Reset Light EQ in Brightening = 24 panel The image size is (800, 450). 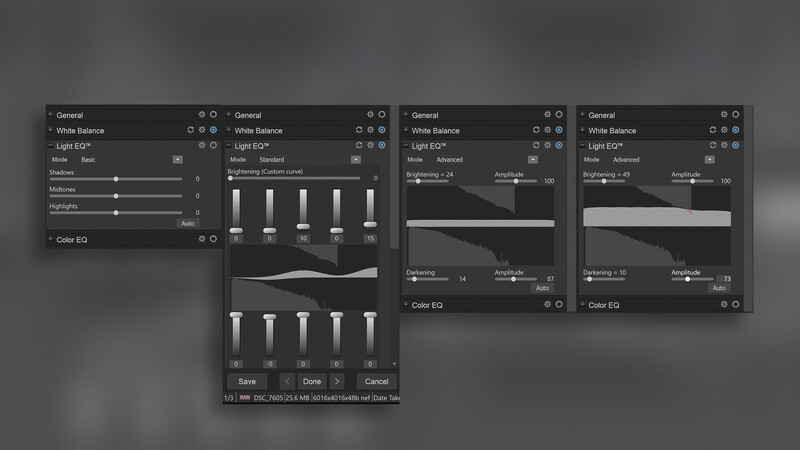click(536, 145)
